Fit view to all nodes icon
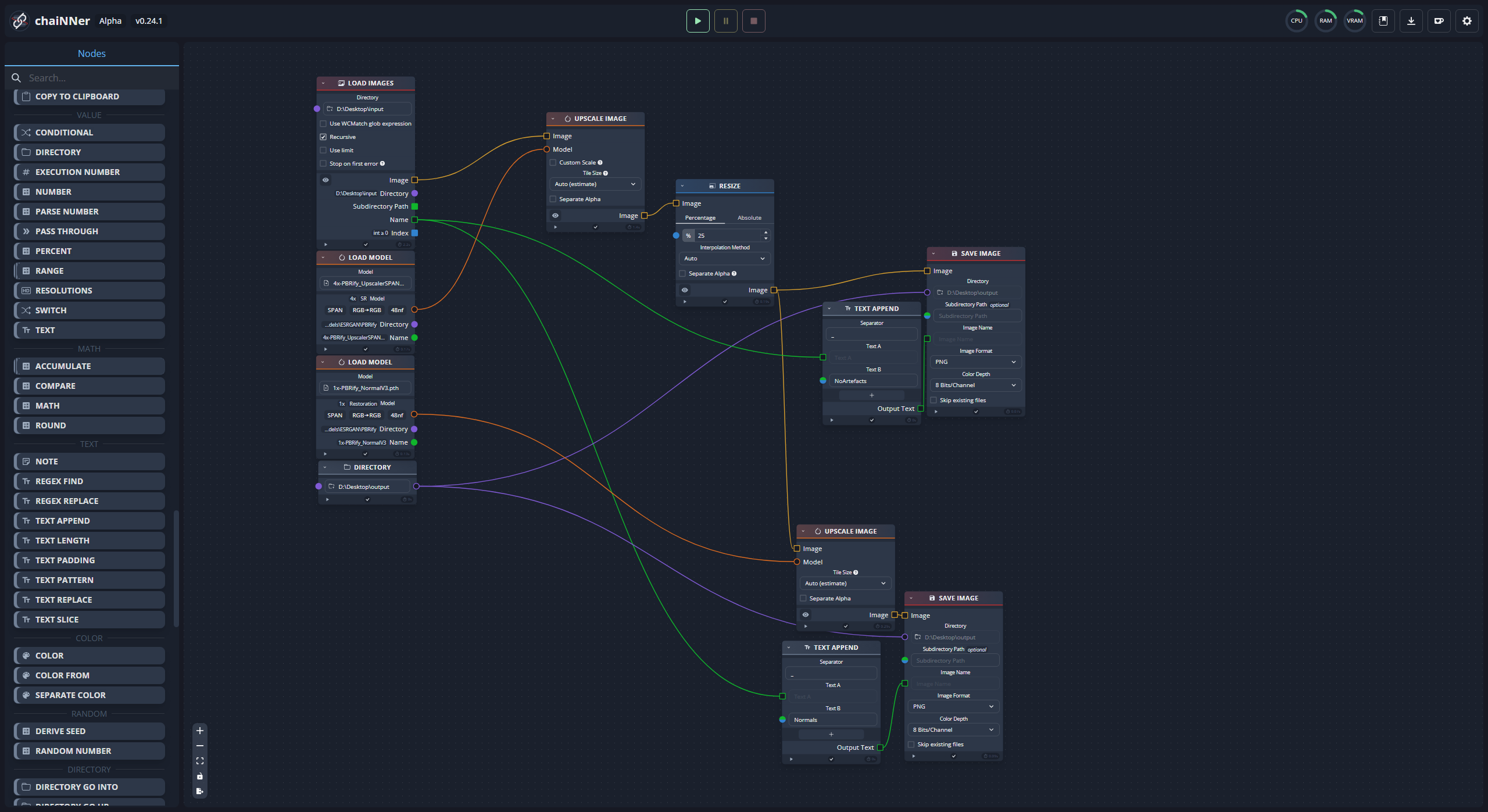This screenshot has width=1488, height=812. [x=199, y=761]
